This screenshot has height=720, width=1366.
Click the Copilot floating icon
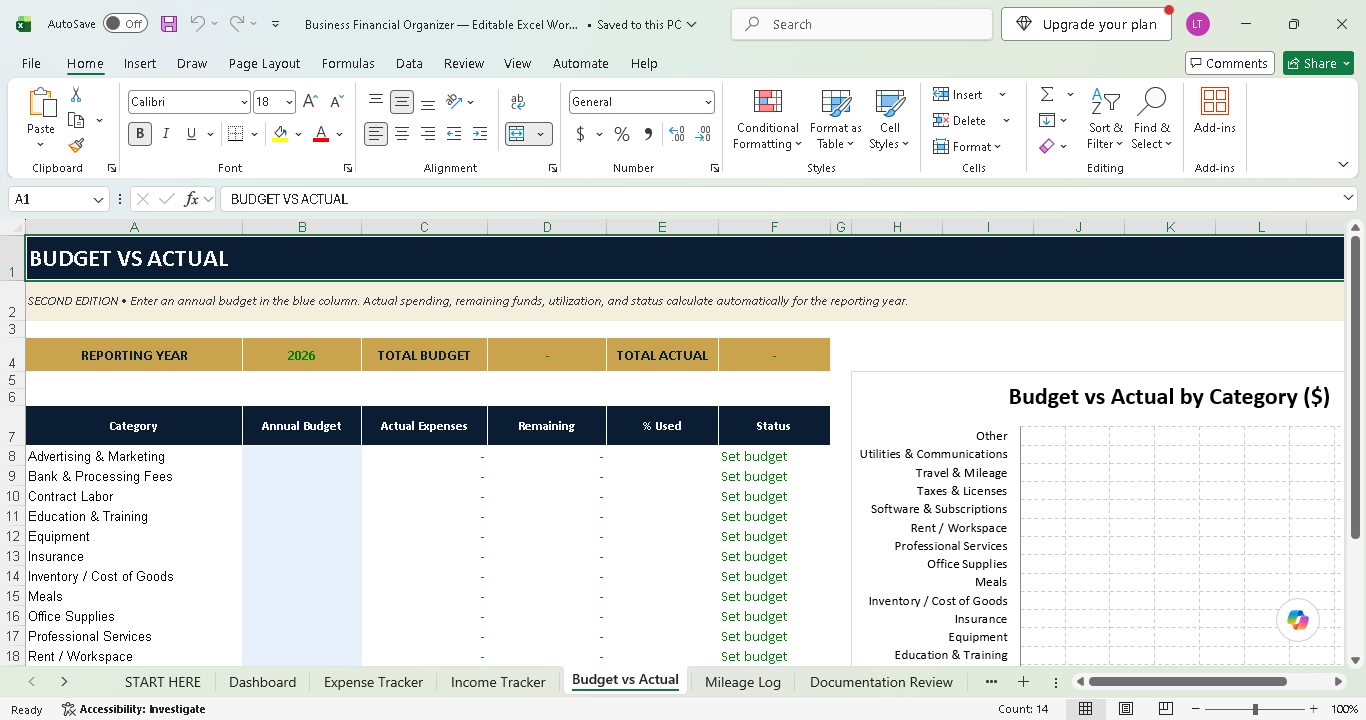click(x=1298, y=620)
